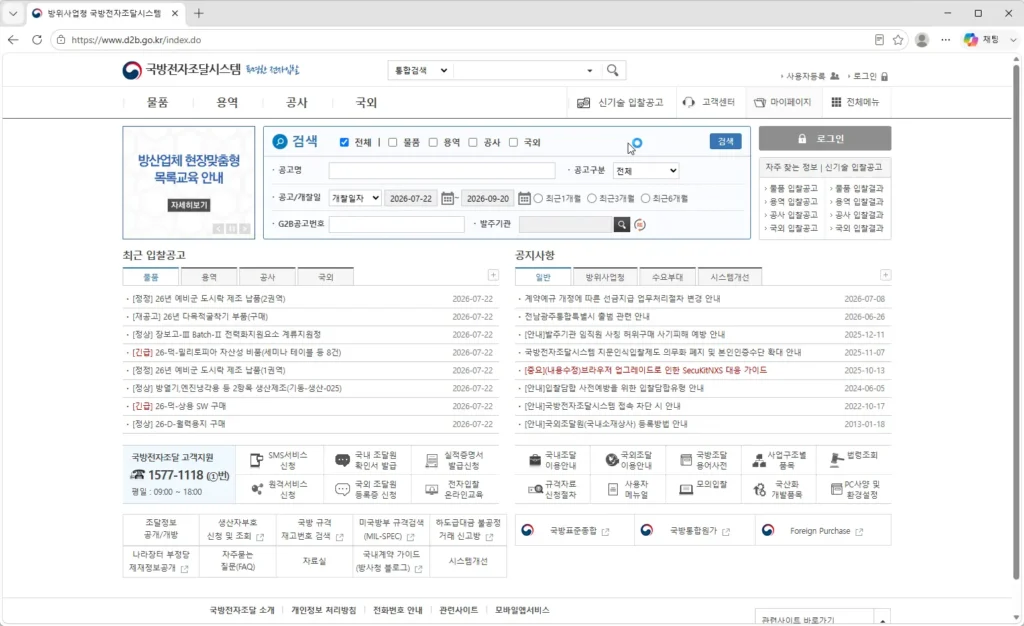Open 국외 조달원 등록증 신청 icon
Viewport: 1024px width, 626px height.
pos(342,490)
